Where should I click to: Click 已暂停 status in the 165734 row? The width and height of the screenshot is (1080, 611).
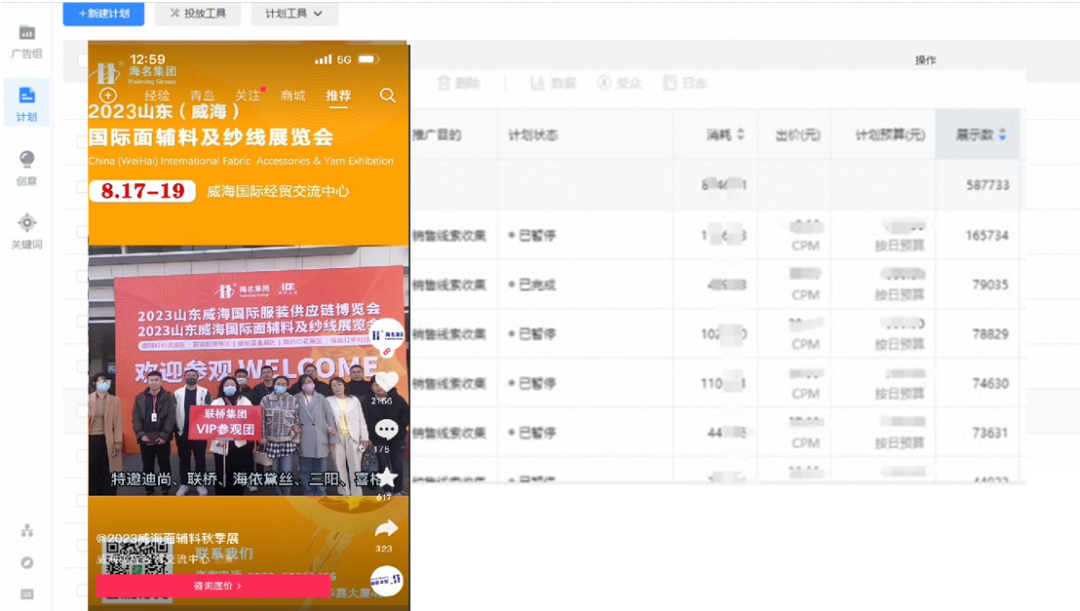pyautogui.click(x=532, y=236)
